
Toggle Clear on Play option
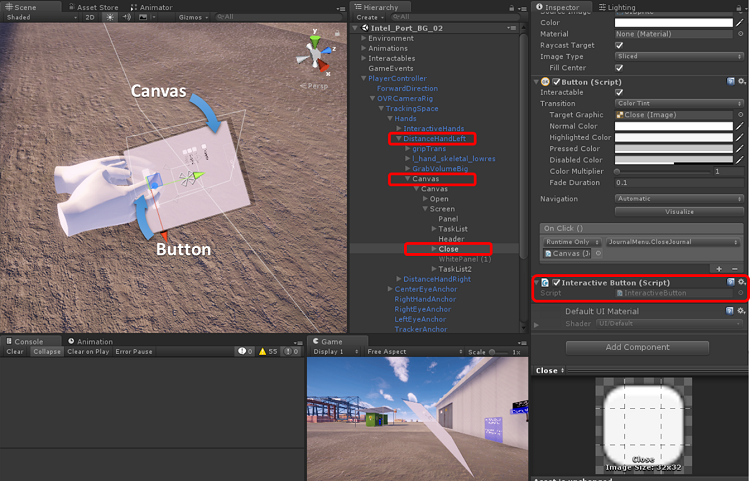[88, 351]
